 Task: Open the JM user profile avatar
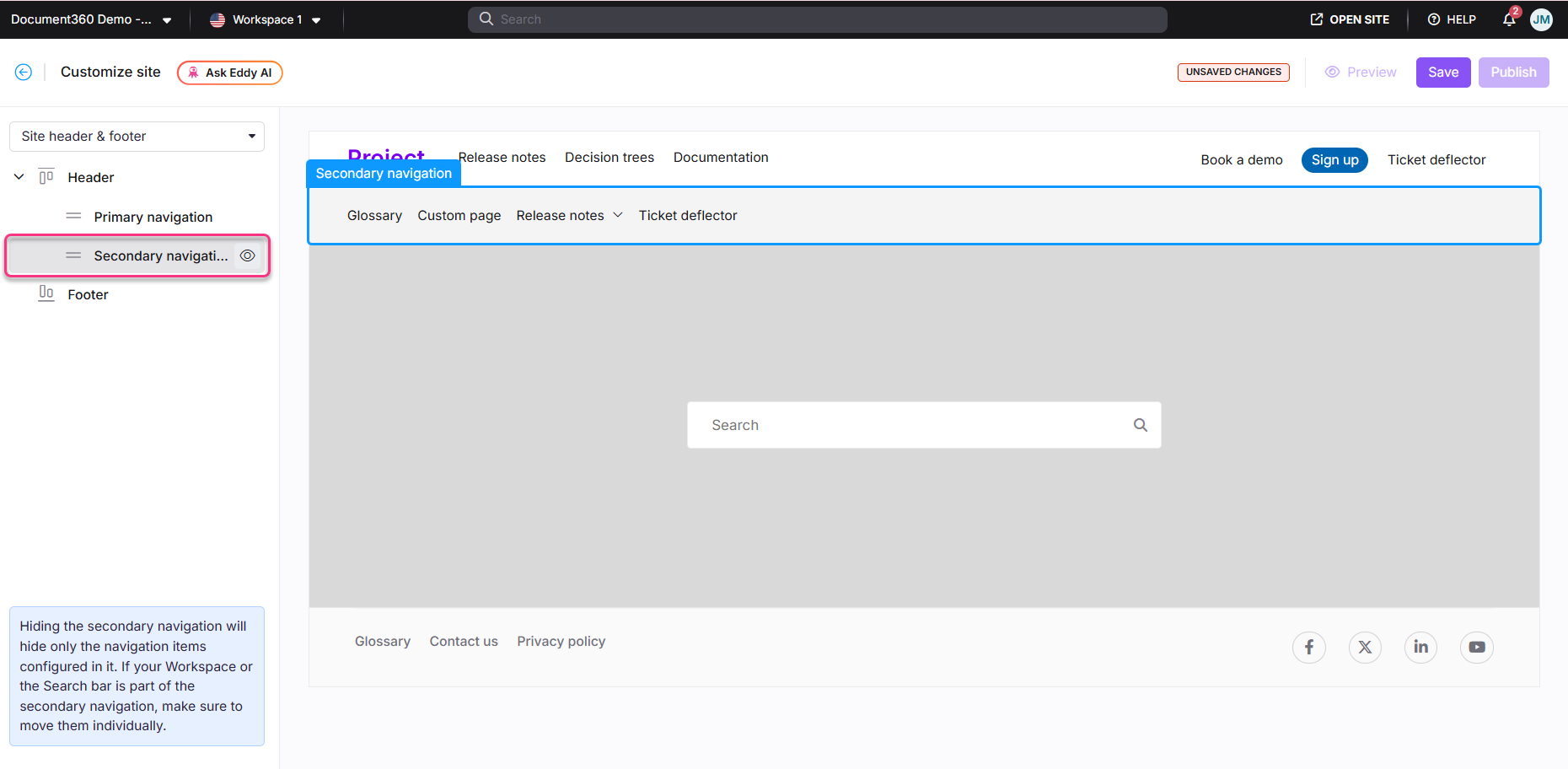coord(1542,19)
